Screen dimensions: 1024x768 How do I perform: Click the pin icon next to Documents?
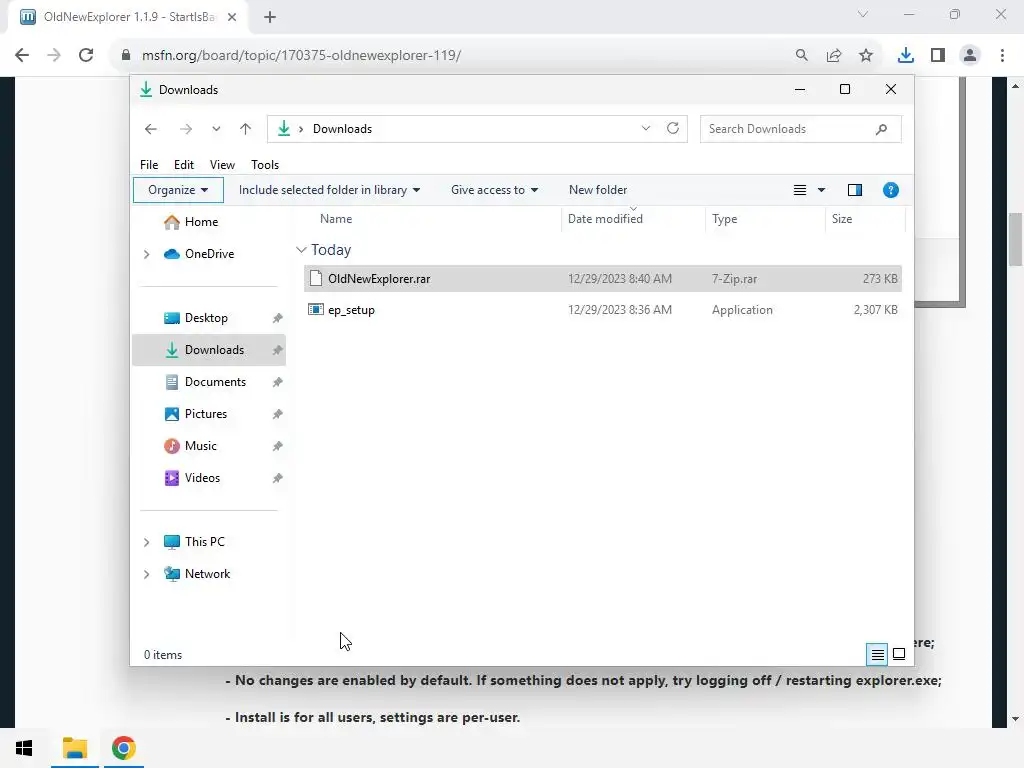[x=278, y=382]
